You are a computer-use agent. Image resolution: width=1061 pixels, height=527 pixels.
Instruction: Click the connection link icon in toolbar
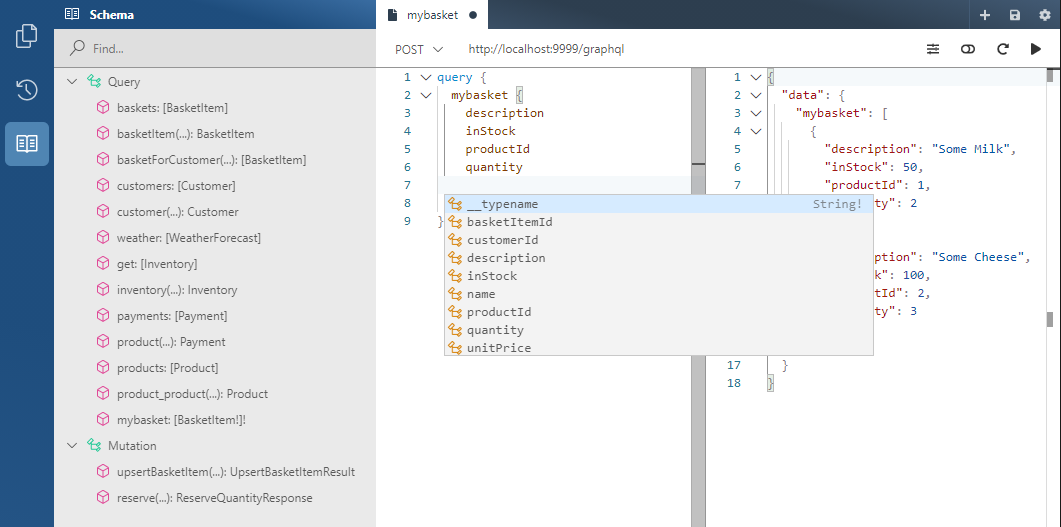tap(968, 49)
